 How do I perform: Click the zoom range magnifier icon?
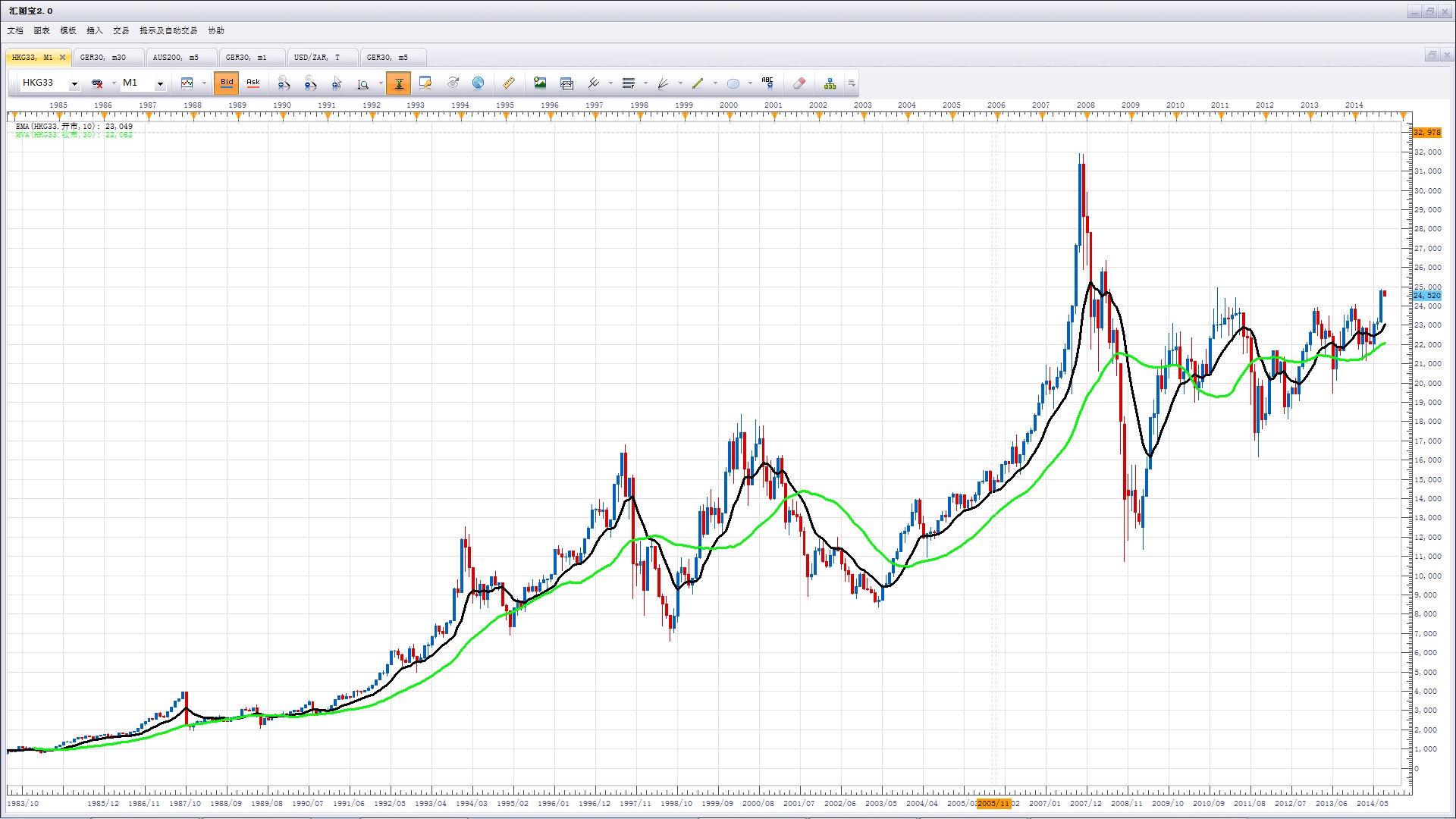[364, 83]
